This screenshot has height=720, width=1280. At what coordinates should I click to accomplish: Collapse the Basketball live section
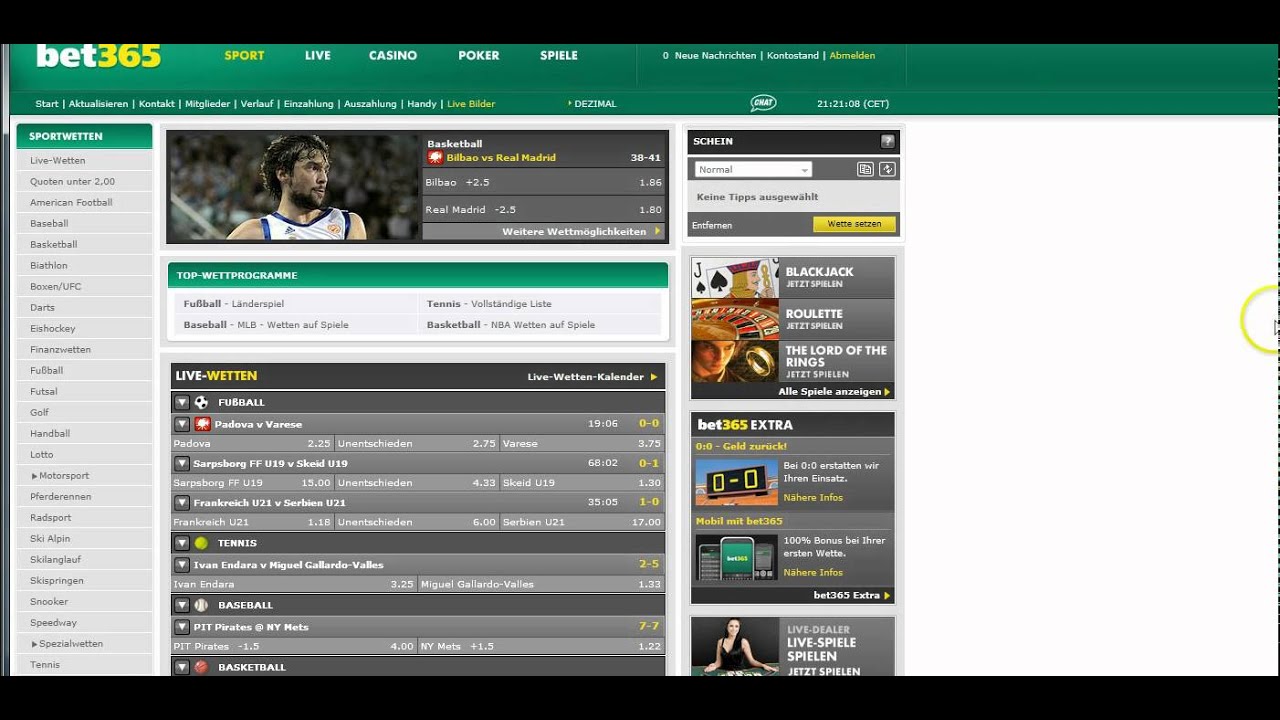(x=182, y=667)
